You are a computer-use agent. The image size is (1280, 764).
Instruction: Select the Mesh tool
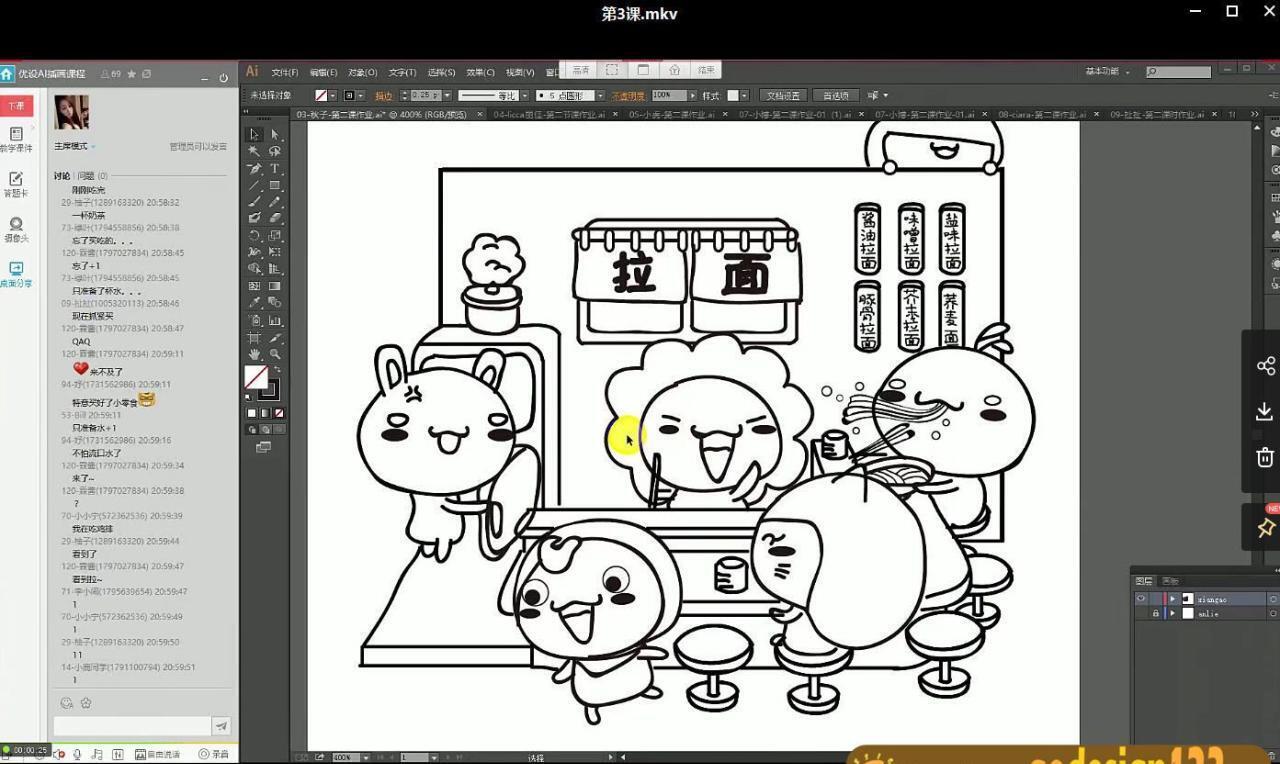[255, 285]
